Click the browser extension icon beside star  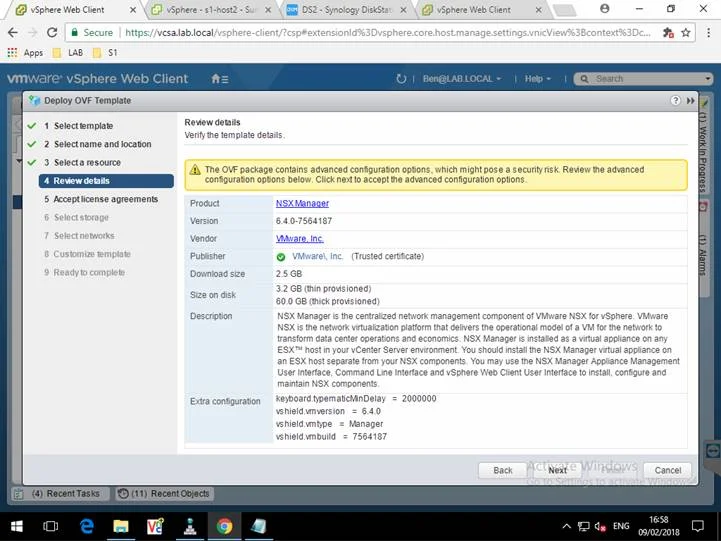point(668,32)
